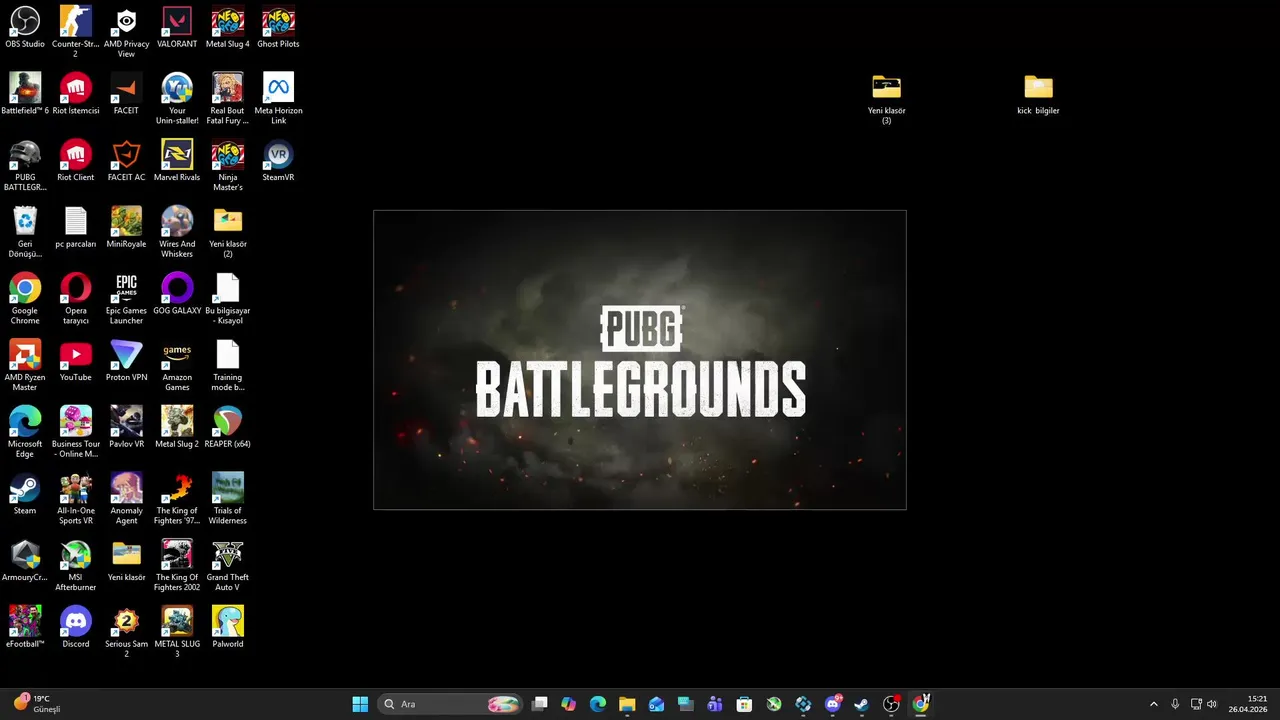Open the taskbar volume control
The height and width of the screenshot is (720, 1280).
click(1212, 704)
